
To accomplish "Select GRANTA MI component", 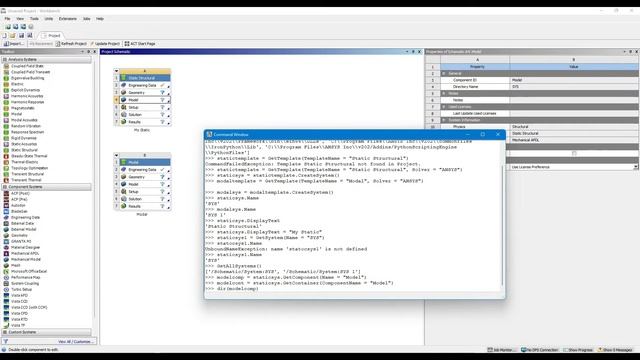I will tap(21, 242).
